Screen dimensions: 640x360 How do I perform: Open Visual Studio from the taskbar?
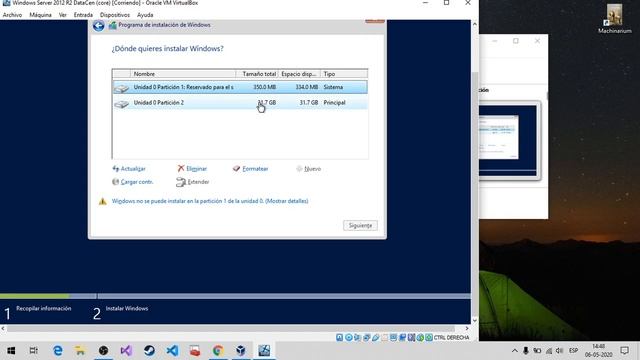(x=126, y=351)
